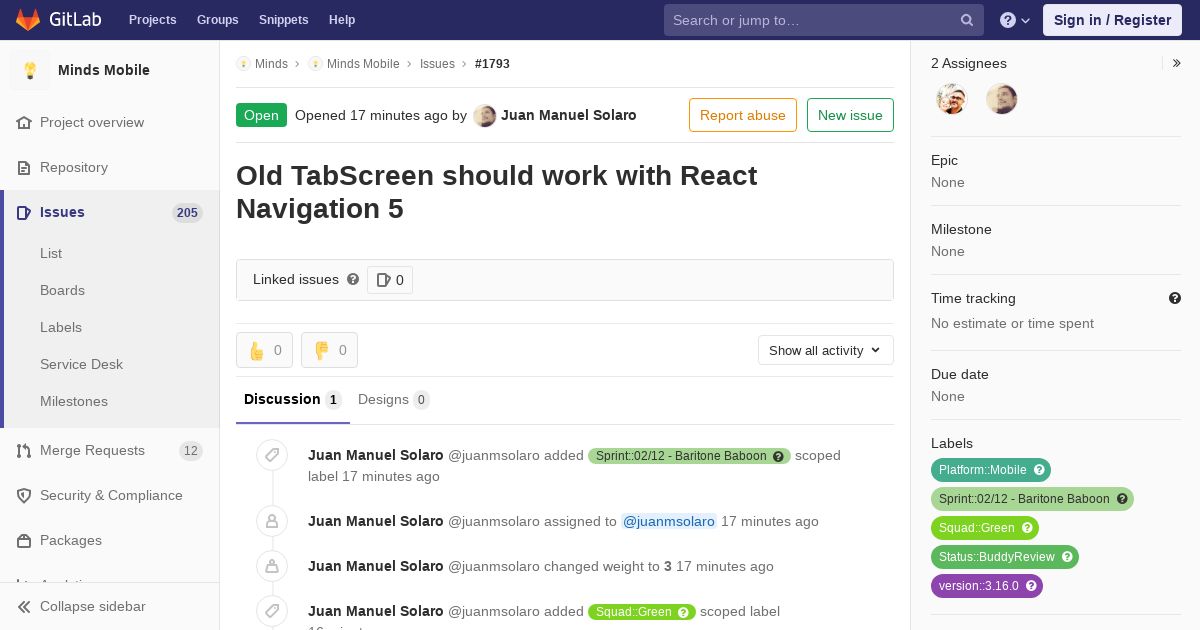Click the linked issues count badge

click(390, 280)
